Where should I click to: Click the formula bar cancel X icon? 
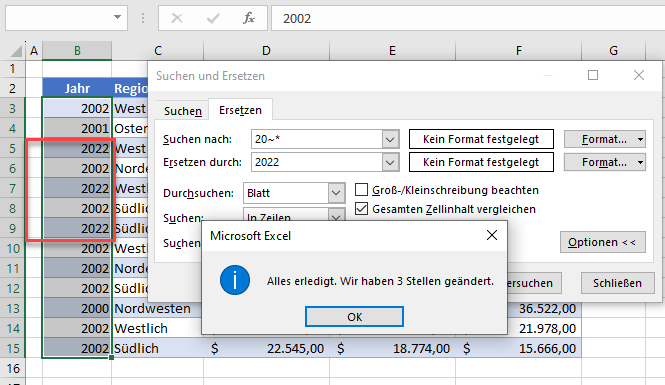click(x=177, y=18)
